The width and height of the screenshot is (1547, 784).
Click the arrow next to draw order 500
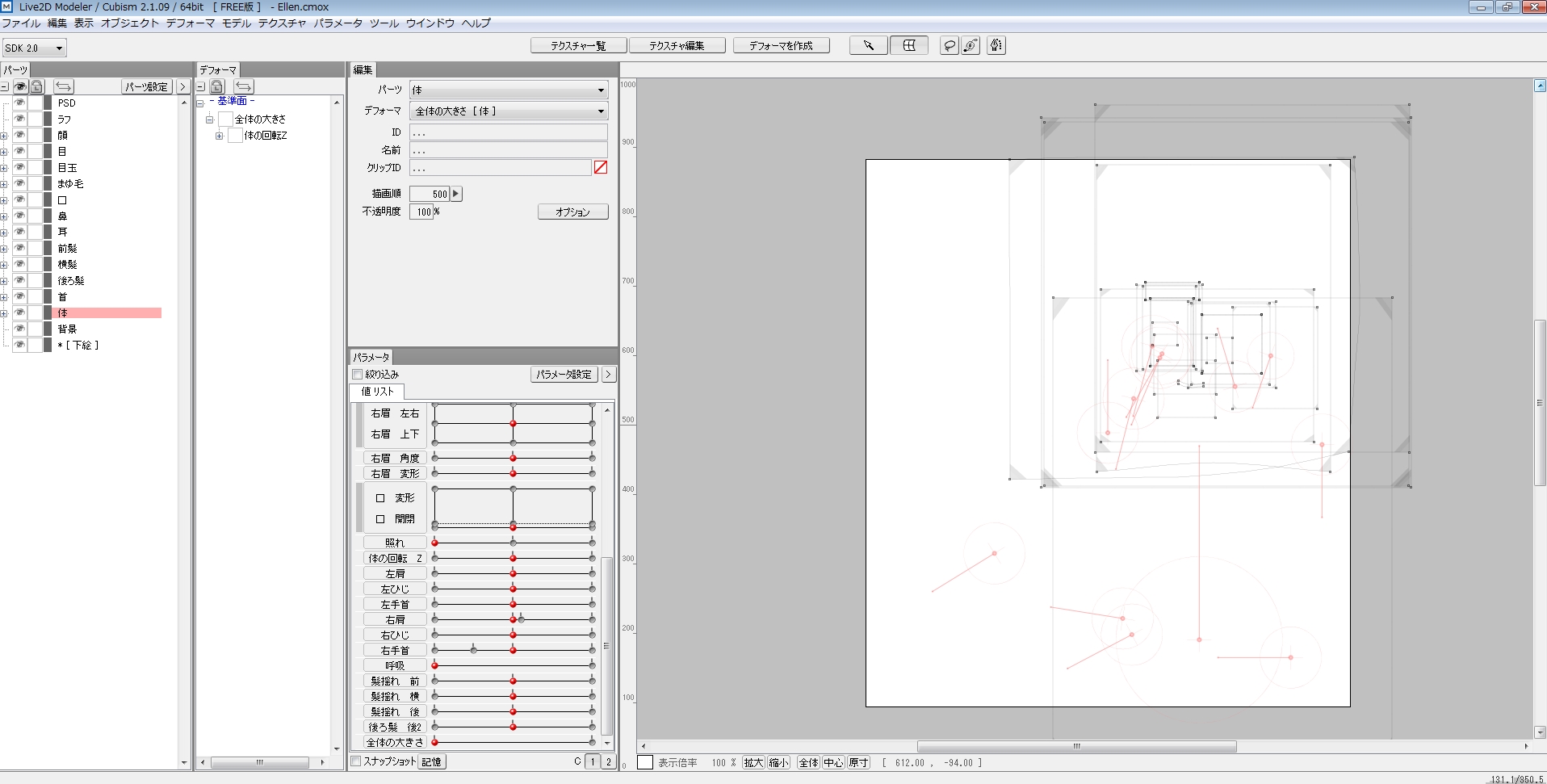tap(456, 194)
